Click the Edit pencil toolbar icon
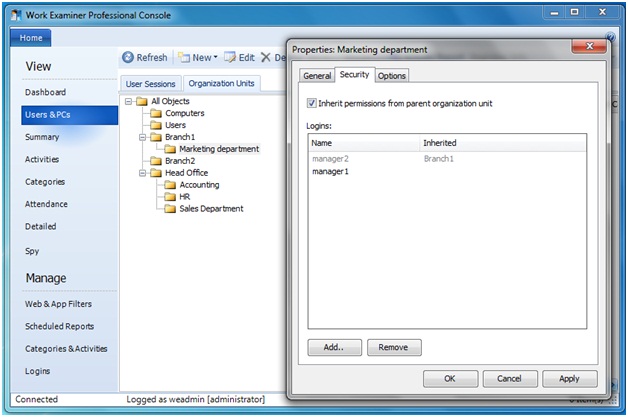The image size is (628, 418). coord(230,58)
